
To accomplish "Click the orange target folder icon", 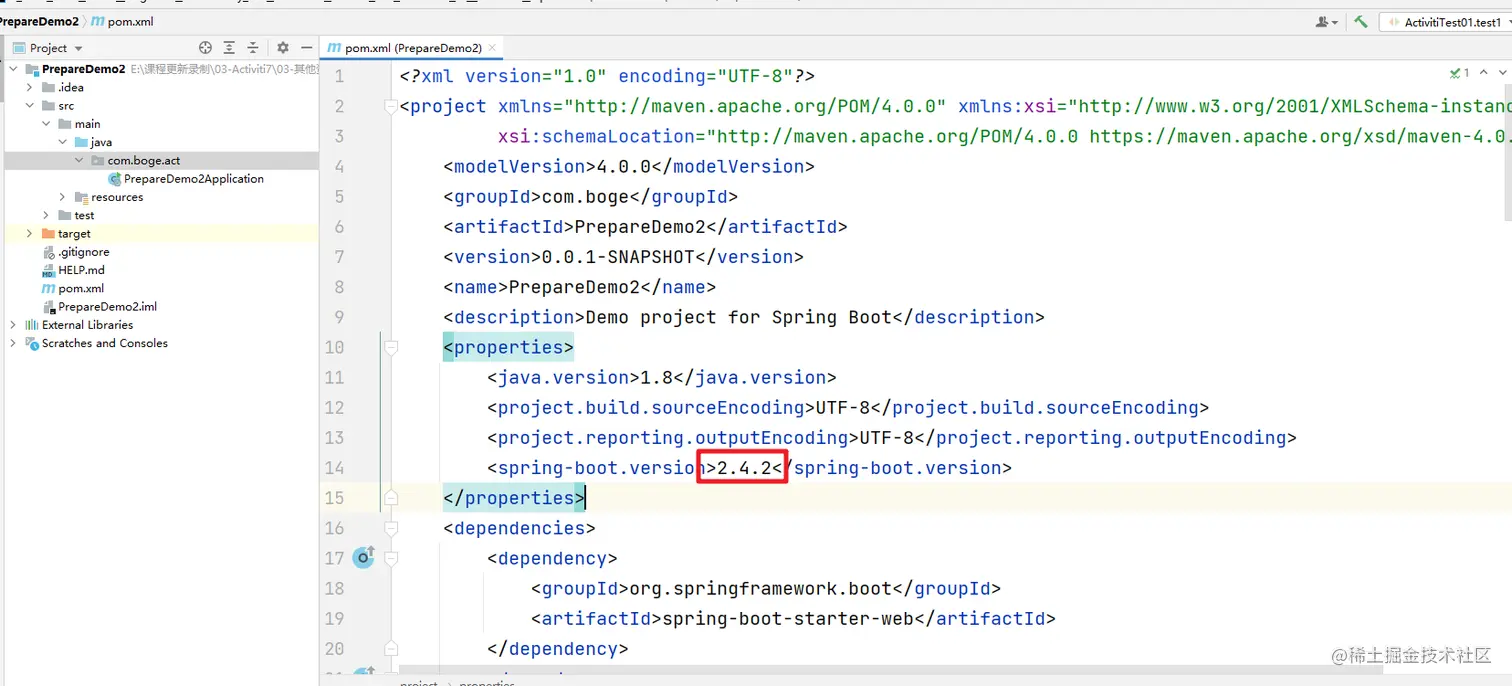I will pos(49,233).
